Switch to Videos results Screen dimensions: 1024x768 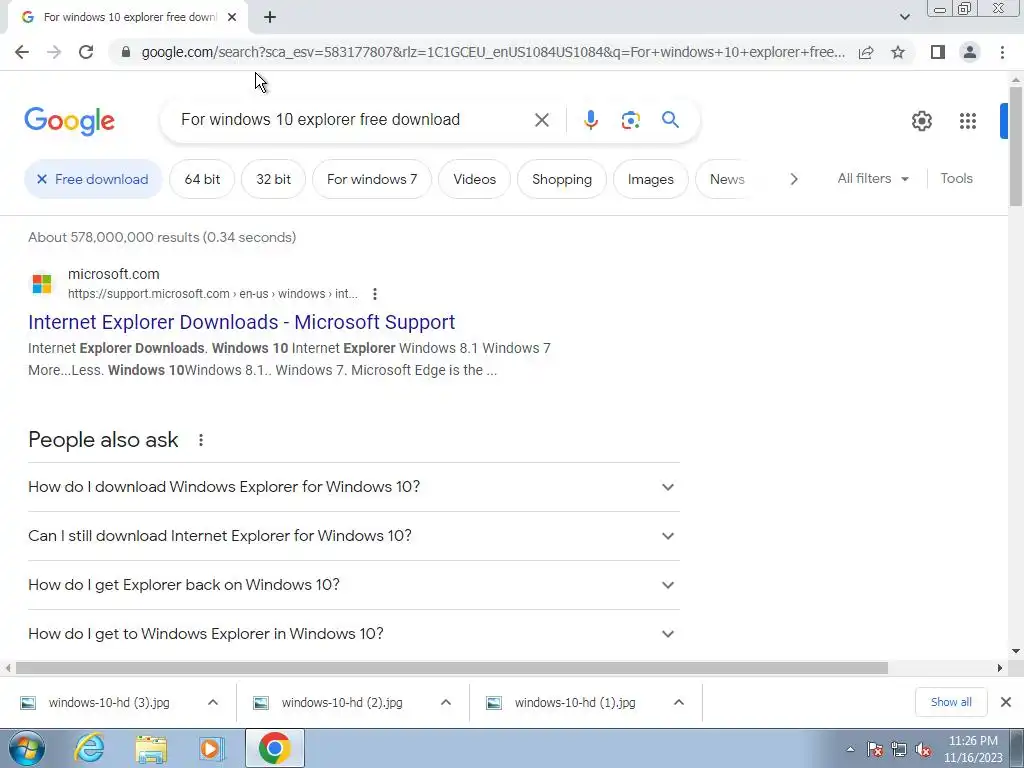(474, 179)
